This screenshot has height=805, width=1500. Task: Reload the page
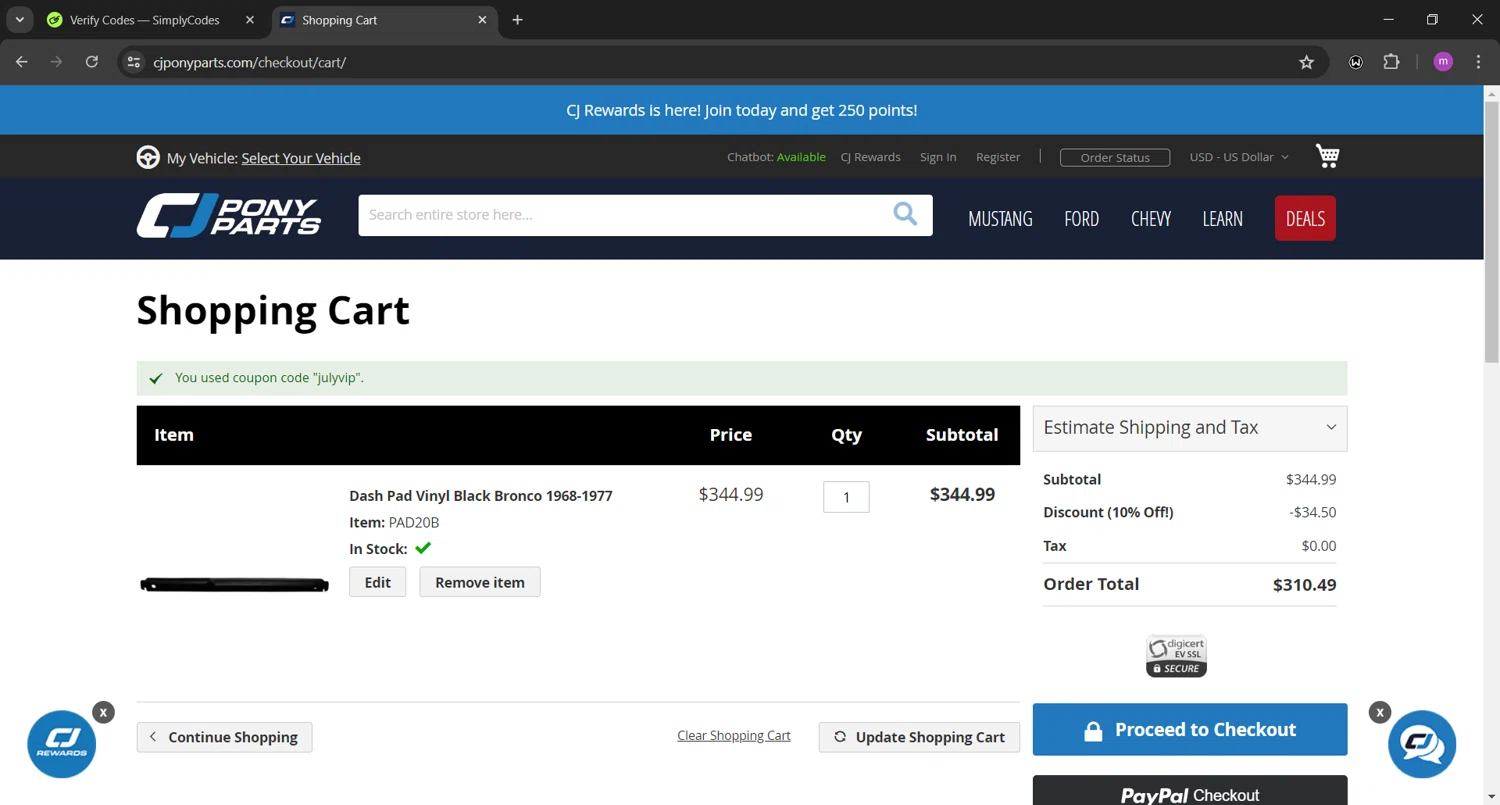(x=92, y=62)
